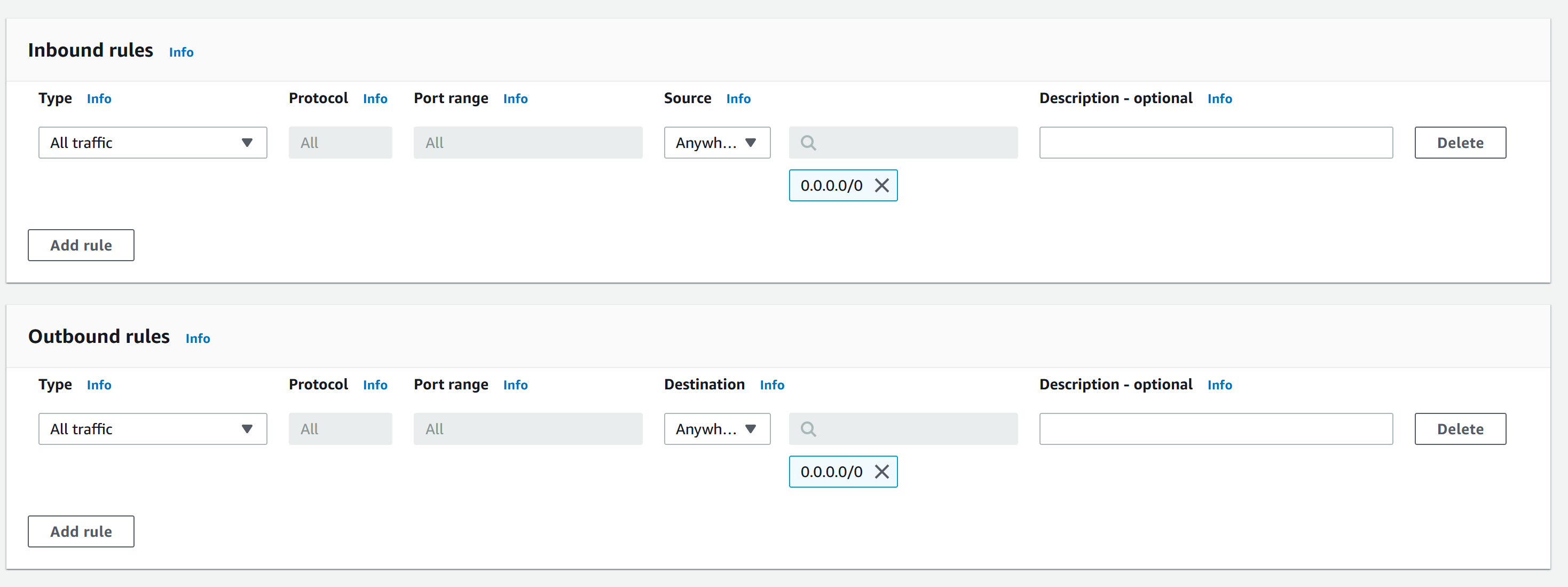
Task: Delete the inbound rule
Action: (1460, 143)
